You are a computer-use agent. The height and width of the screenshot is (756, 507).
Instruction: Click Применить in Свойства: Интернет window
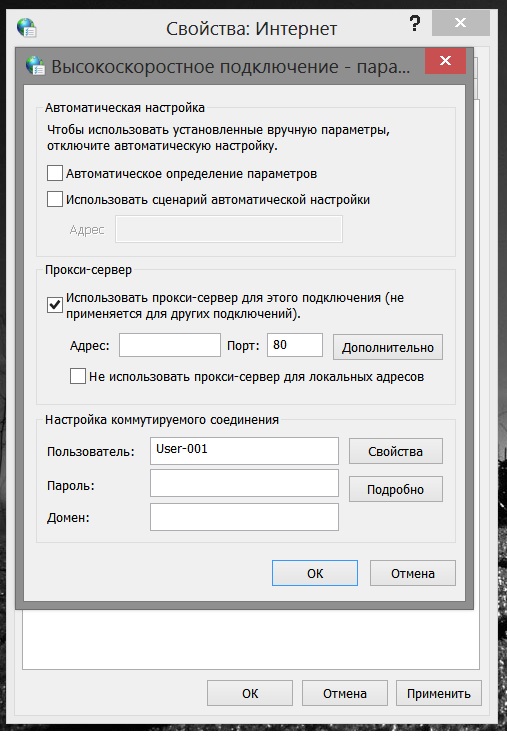pyautogui.click(x=439, y=693)
